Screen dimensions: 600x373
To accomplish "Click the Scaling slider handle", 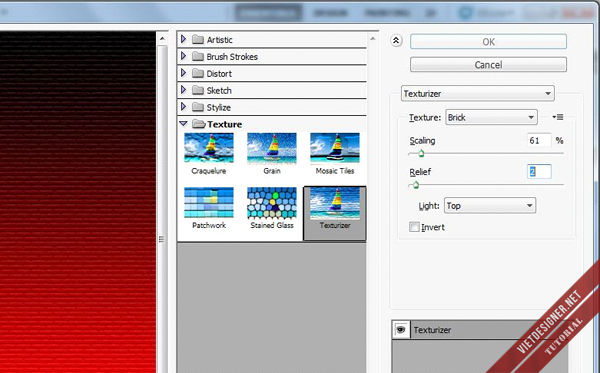I will click(421, 154).
